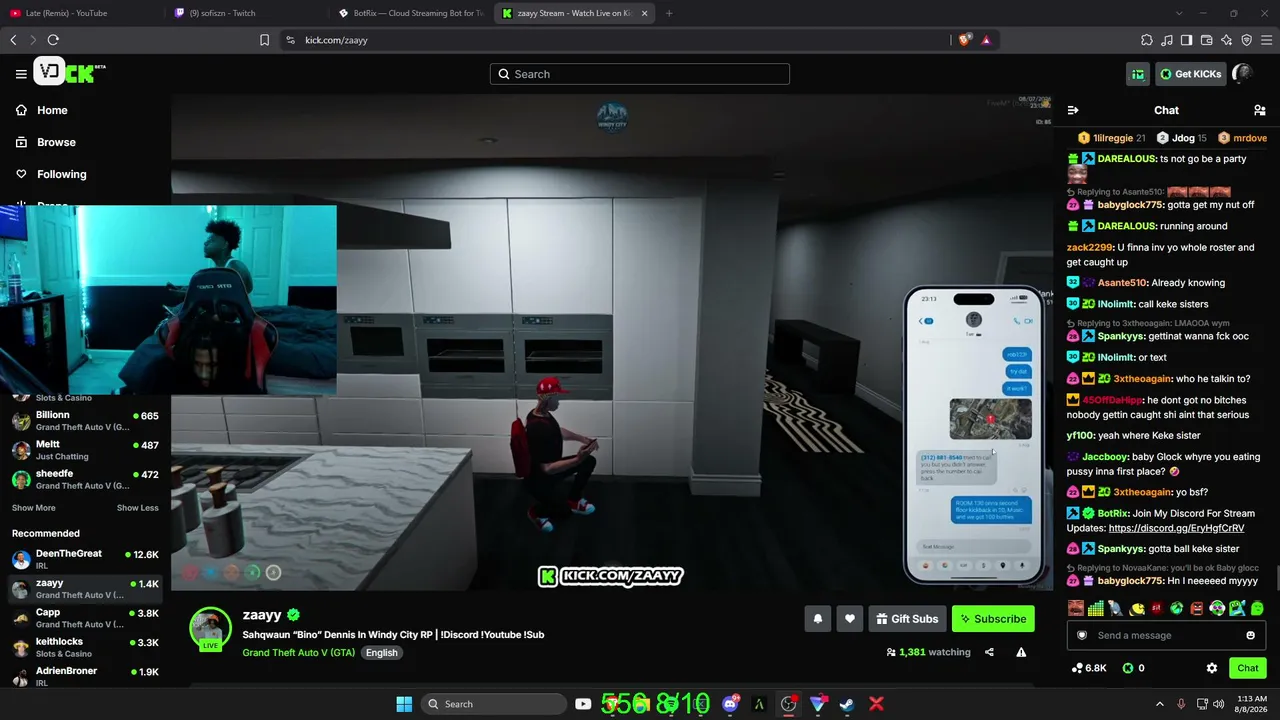
Task: Close the zaayy Stream tab
Action: pyautogui.click(x=644, y=13)
